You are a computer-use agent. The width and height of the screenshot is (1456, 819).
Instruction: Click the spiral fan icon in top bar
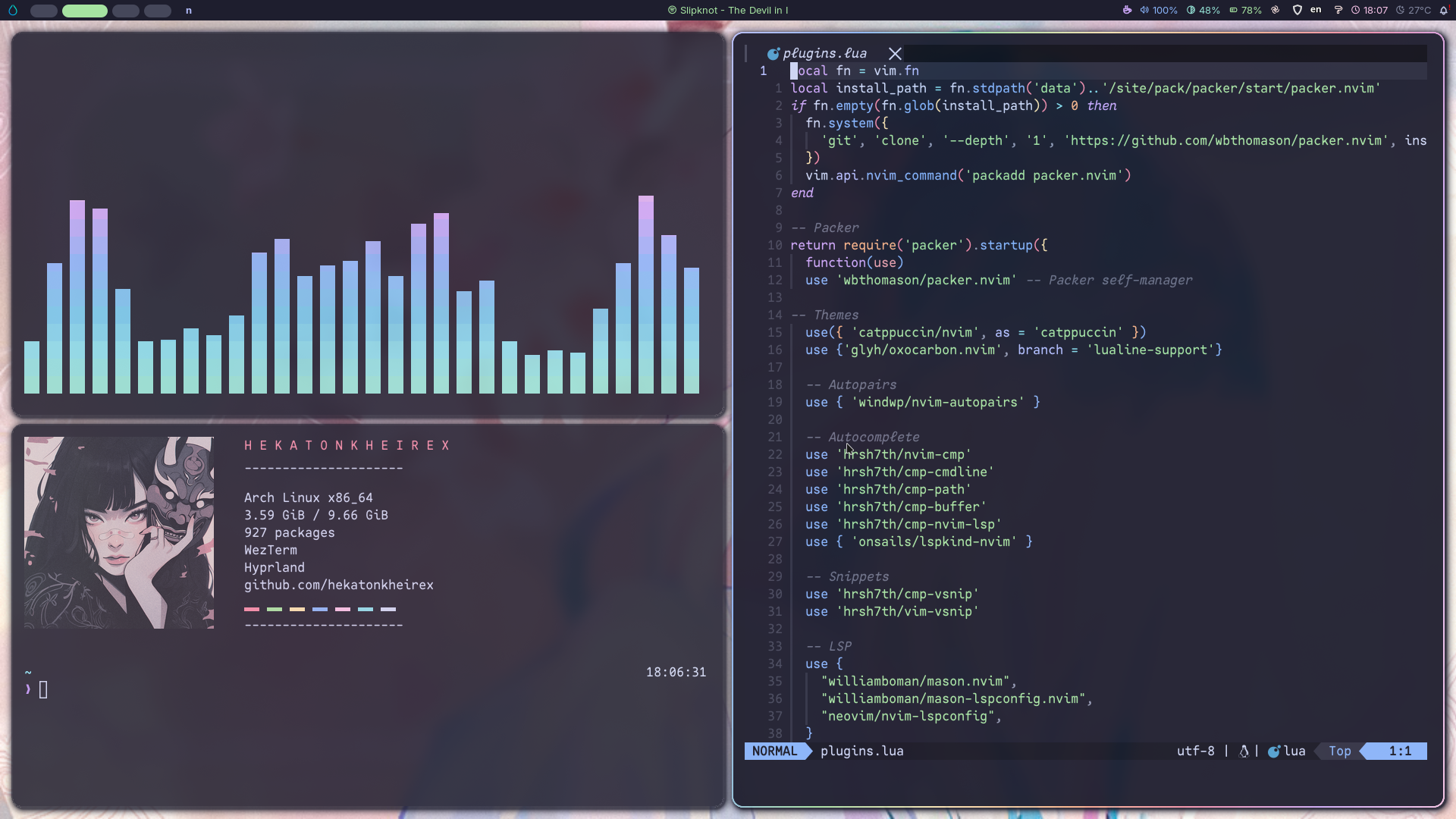point(1275,10)
